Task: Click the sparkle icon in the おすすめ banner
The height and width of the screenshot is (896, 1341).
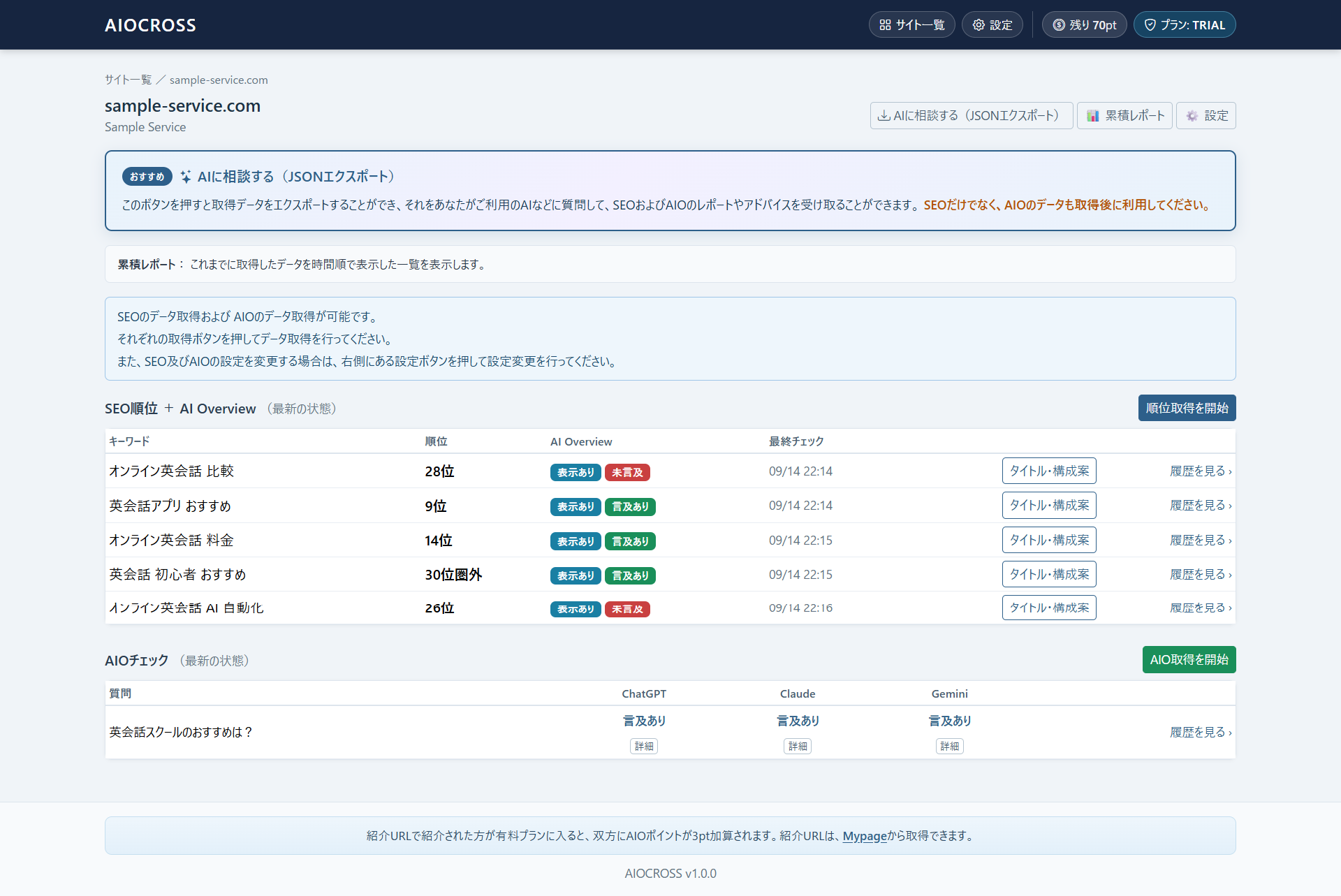Action: click(x=186, y=177)
